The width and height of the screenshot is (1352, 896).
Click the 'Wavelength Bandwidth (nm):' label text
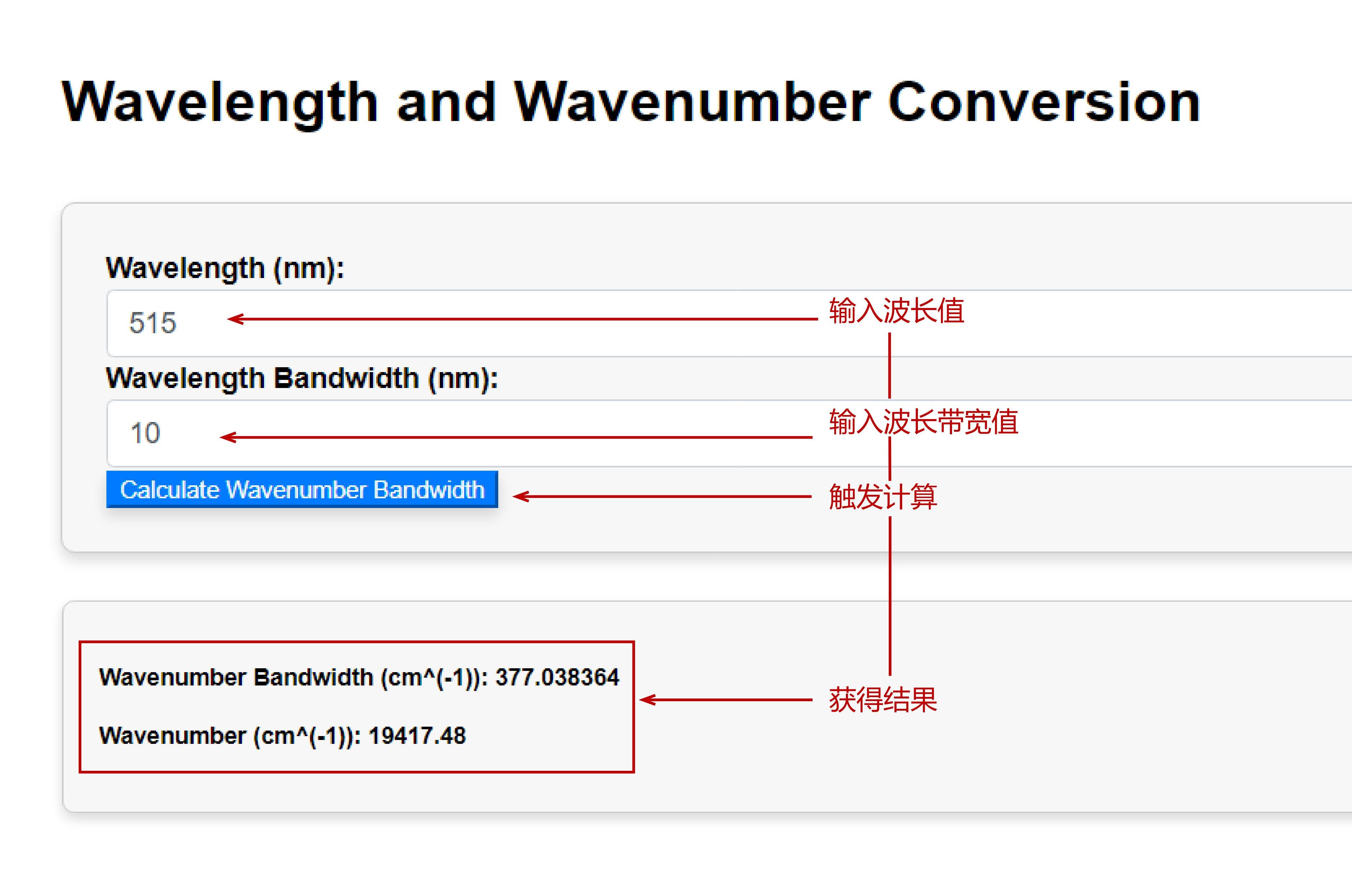coord(302,378)
